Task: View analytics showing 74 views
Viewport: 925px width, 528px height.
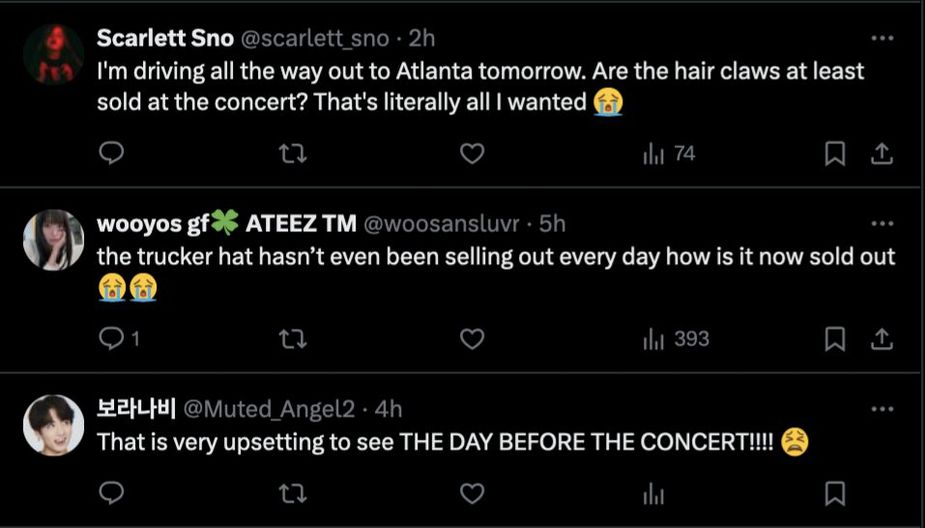Action: coord(669,153)
